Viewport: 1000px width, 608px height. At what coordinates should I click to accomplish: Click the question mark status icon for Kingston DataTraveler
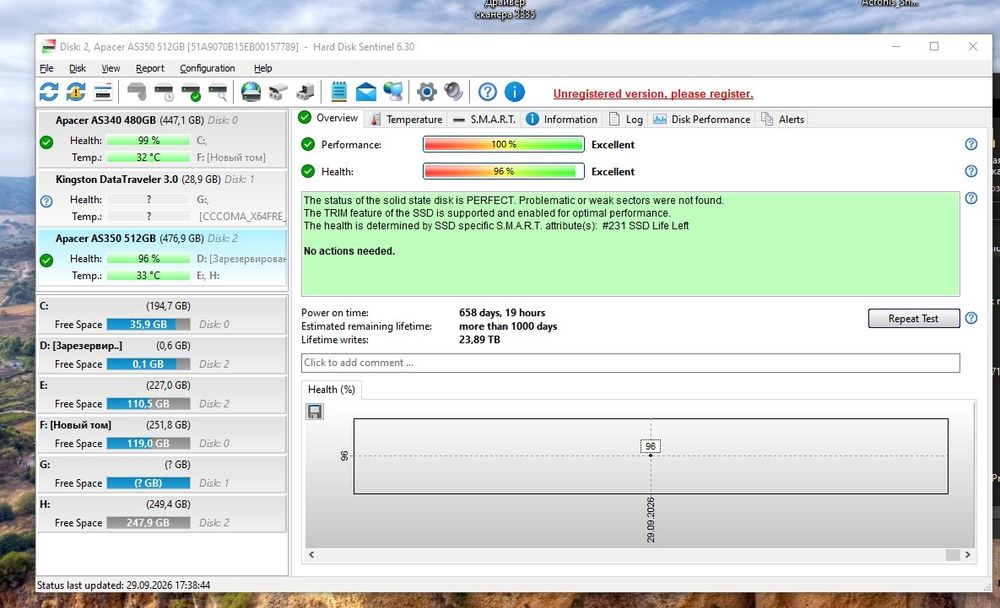(47, 202)
